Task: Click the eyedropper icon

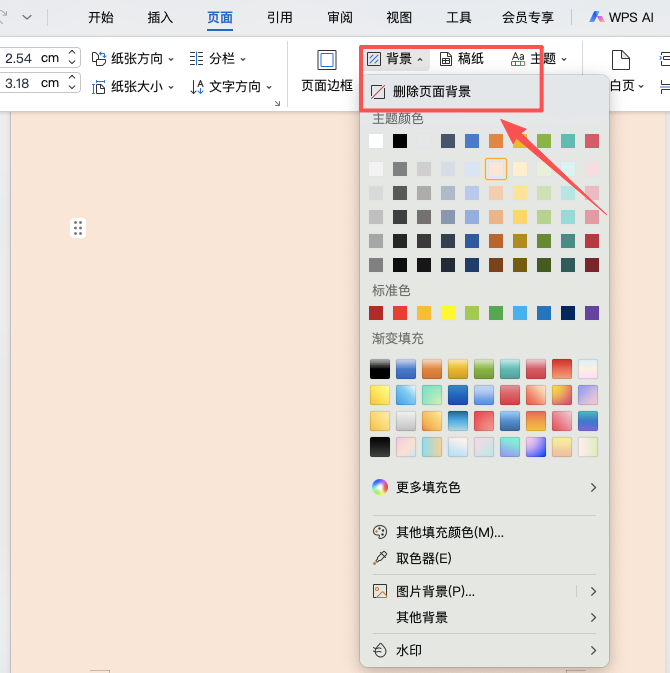Action: point(380,558)
